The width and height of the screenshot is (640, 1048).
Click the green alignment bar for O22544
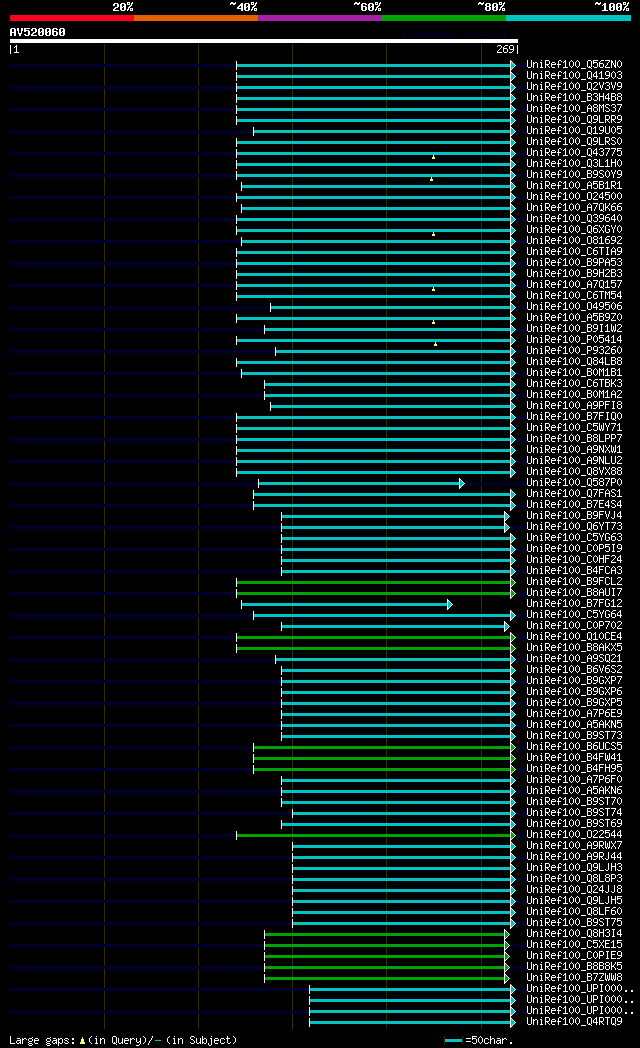click(374, 835)
